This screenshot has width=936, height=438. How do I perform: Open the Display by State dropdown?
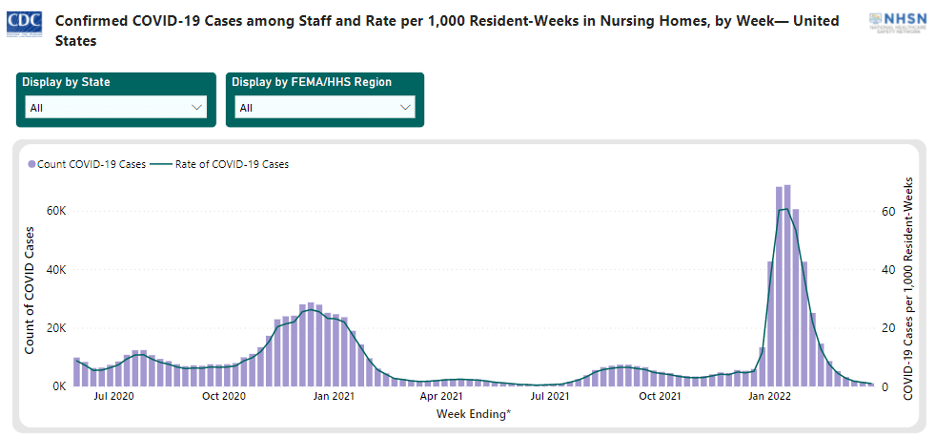(x=114, y=107)
